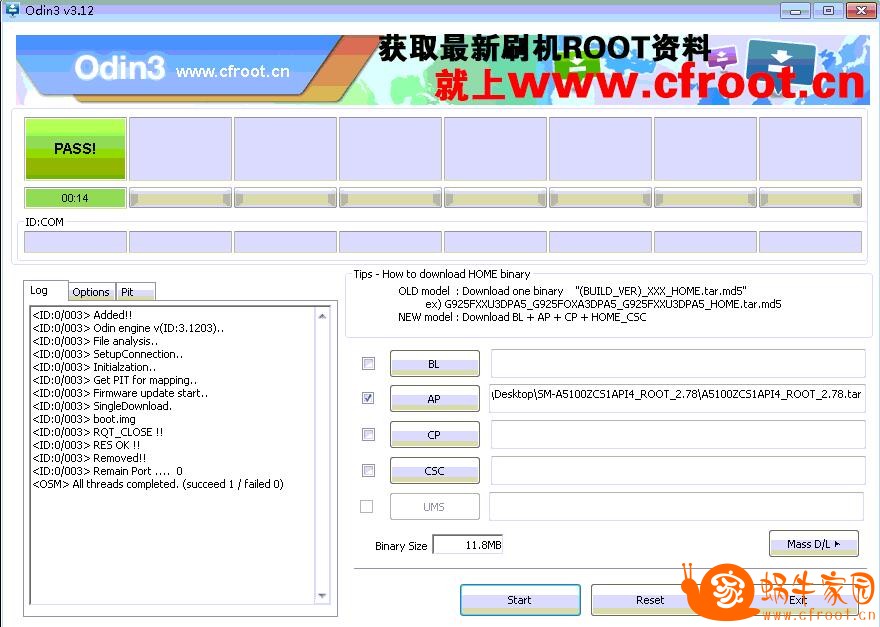
Task: Exit the Odin3 application
Action: click(798, 600)
